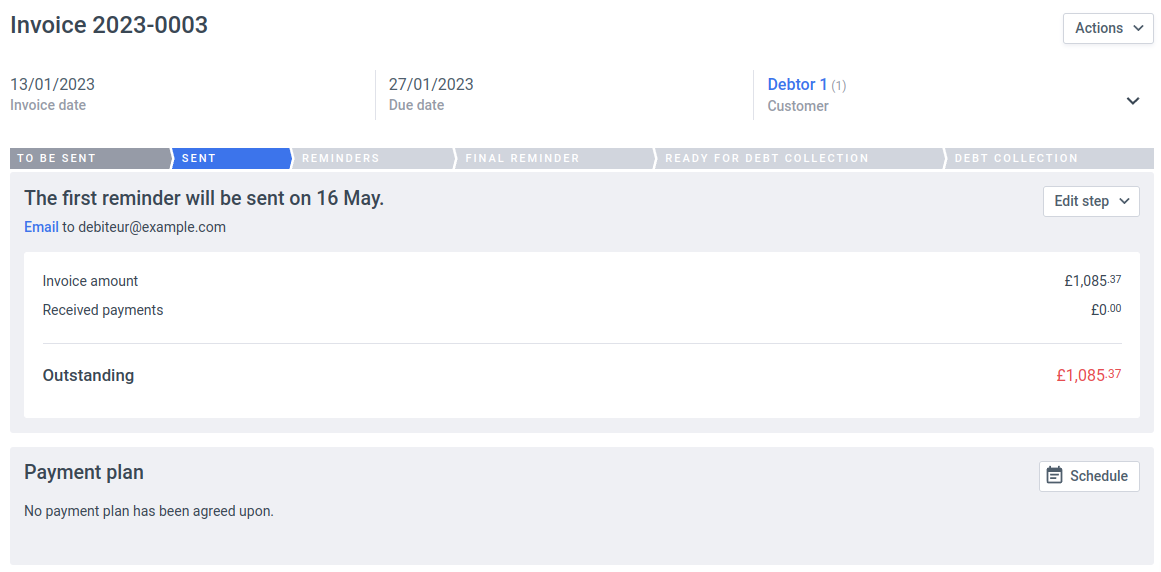Screen dimensions: 1161x572
Task: Expand the customer details chevron
Action: (1133, 100)
